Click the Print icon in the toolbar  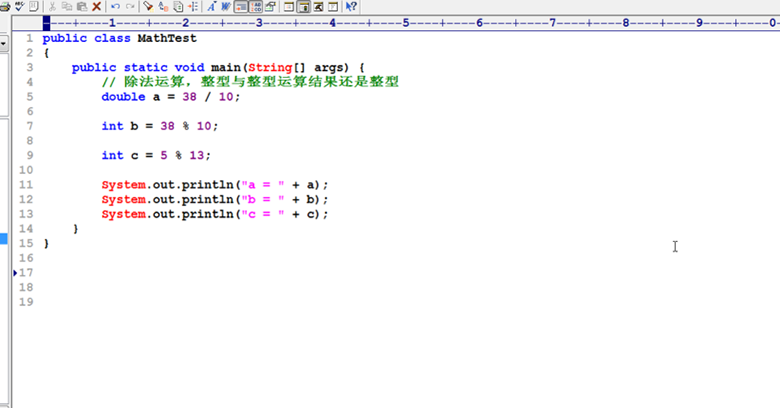tap(5, 6)
